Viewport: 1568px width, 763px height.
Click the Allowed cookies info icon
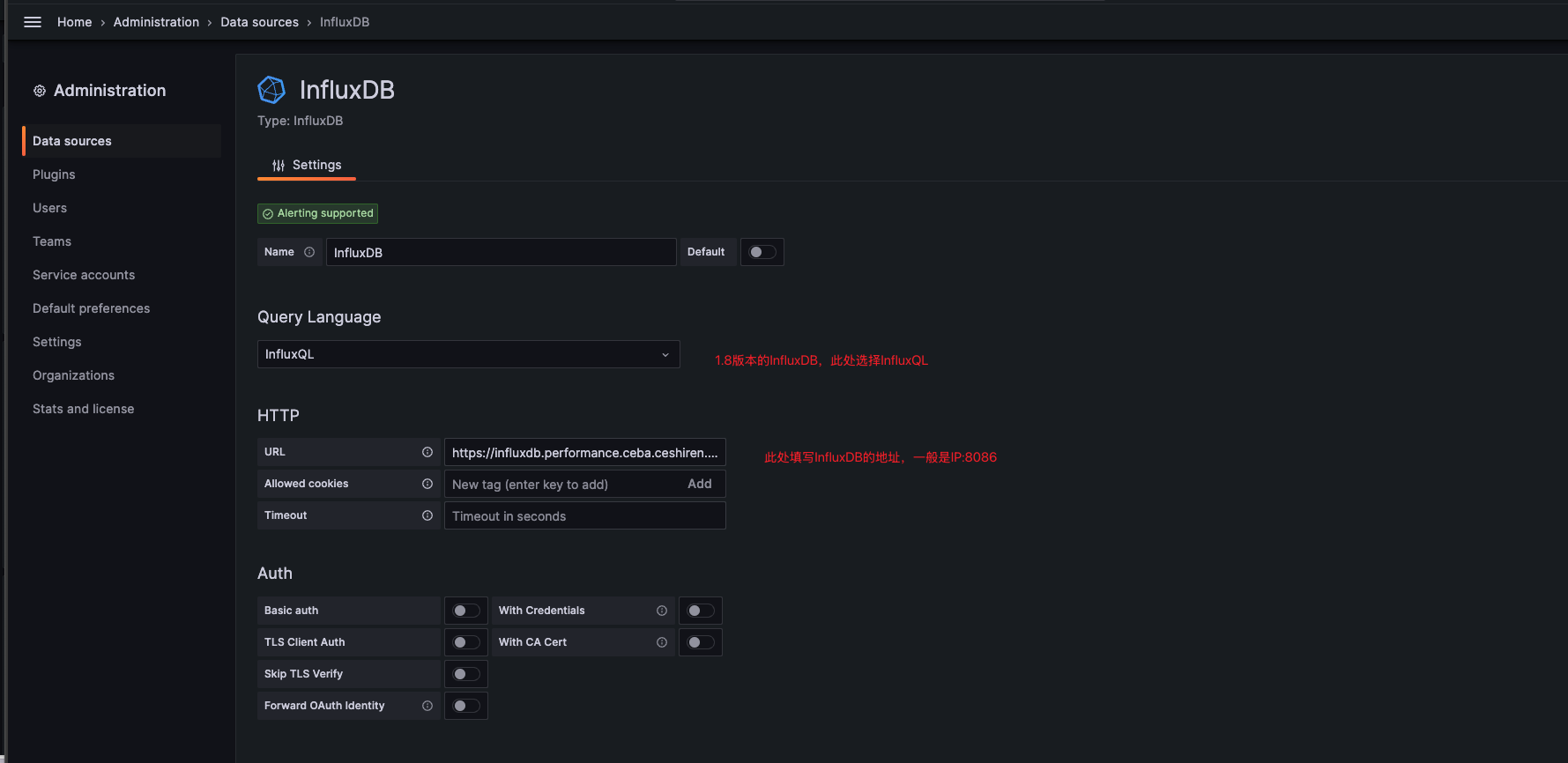(x=427, y=484)
